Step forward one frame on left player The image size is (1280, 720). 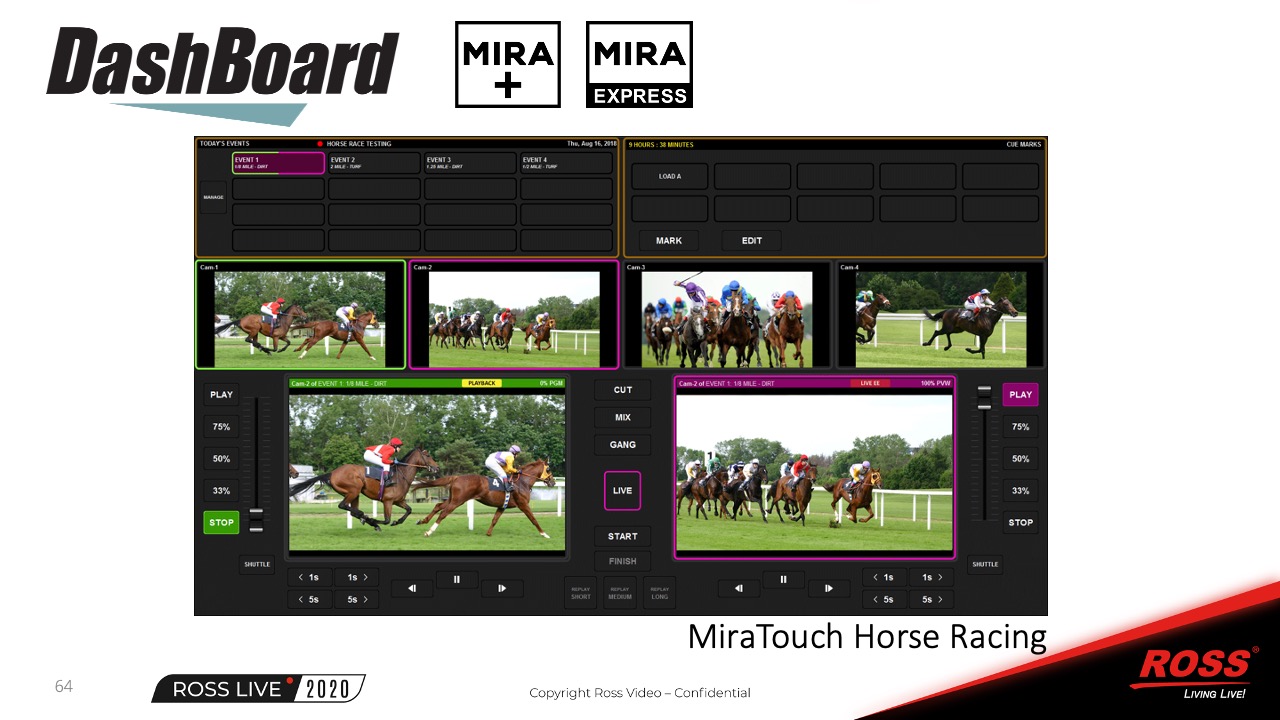501,589
